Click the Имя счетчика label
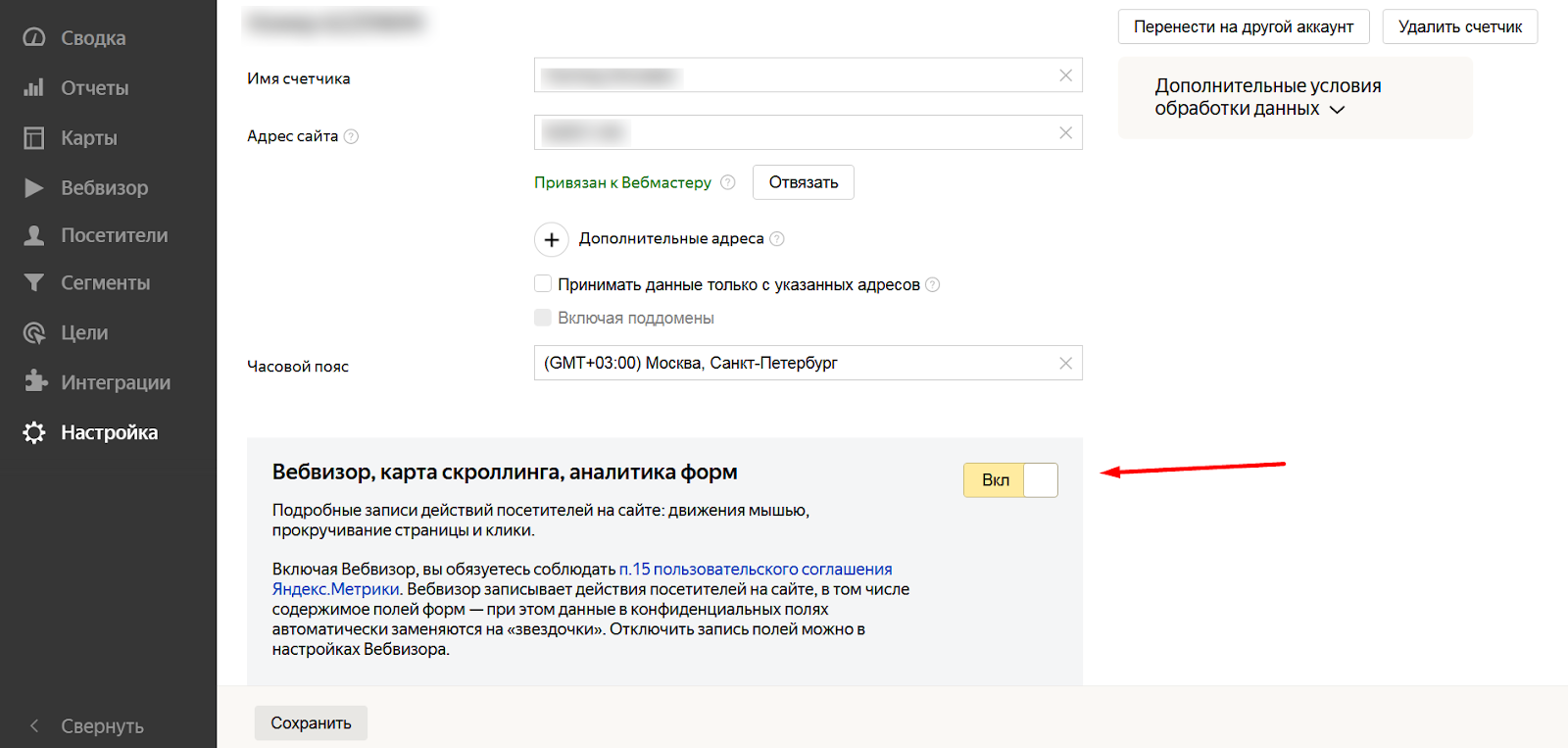1568x748 pixels. pyautogui.click(x=299, y=78)
